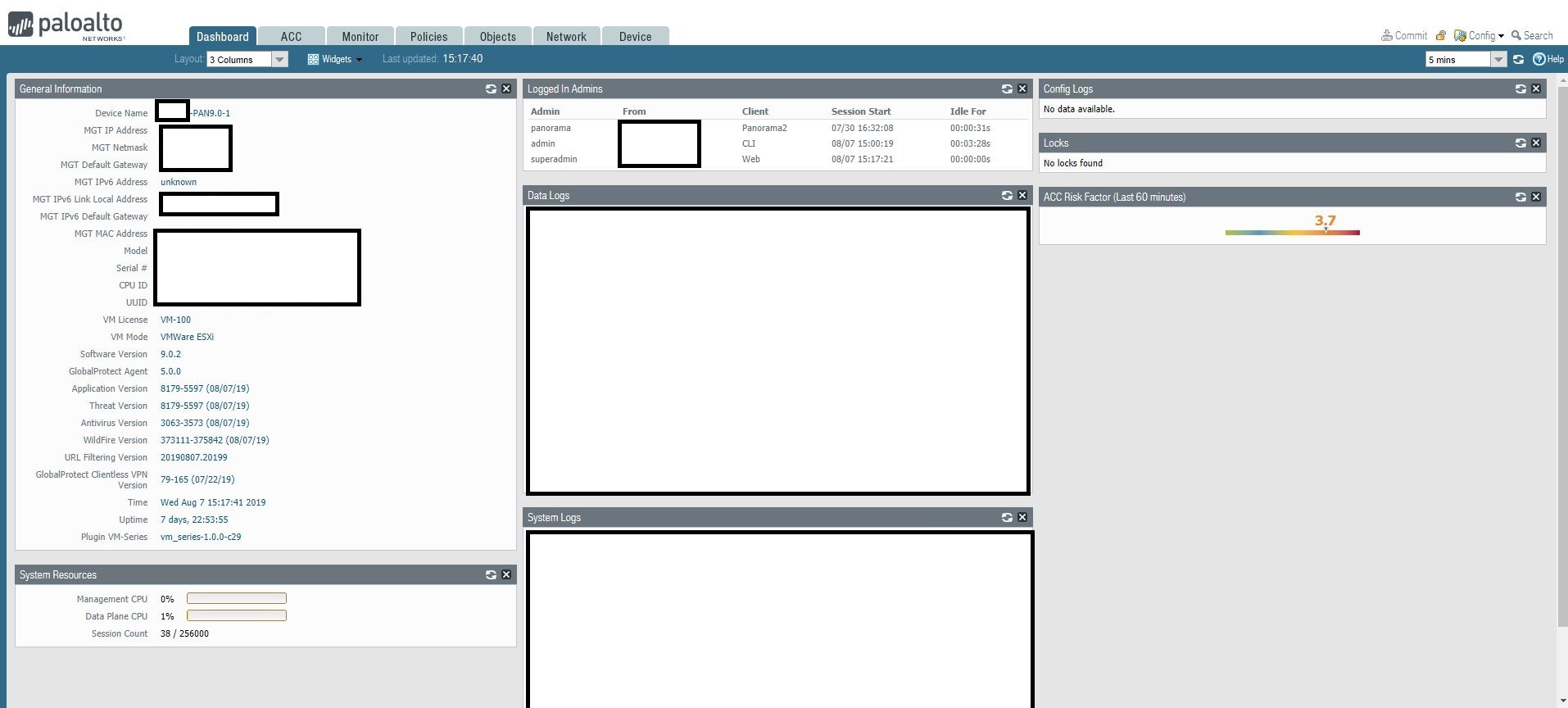Refresh the Config Logs widget
Image resolution: width=1568 pixels, height=708 pixels.
[x=1520, y=88]
